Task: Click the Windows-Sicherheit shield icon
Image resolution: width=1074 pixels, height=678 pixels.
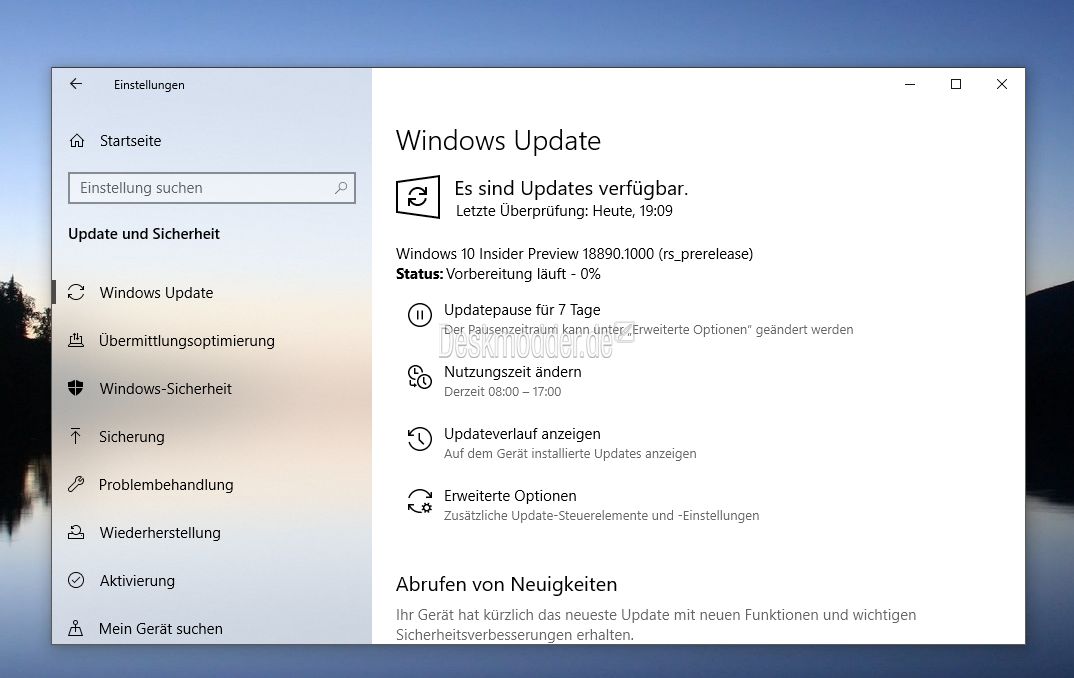Action: click(76, 388)
